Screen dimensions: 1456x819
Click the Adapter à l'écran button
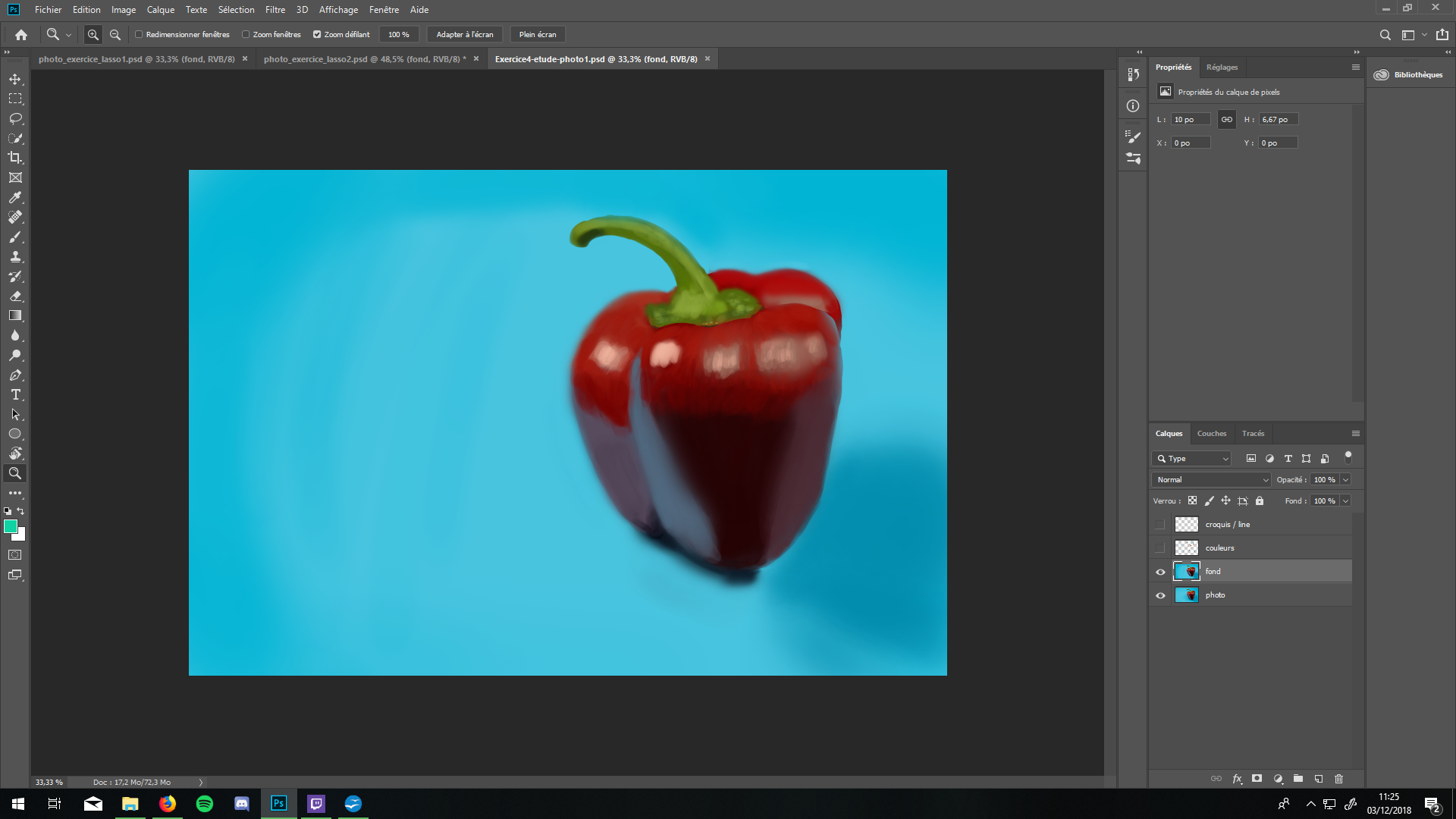tap(464, 34)
